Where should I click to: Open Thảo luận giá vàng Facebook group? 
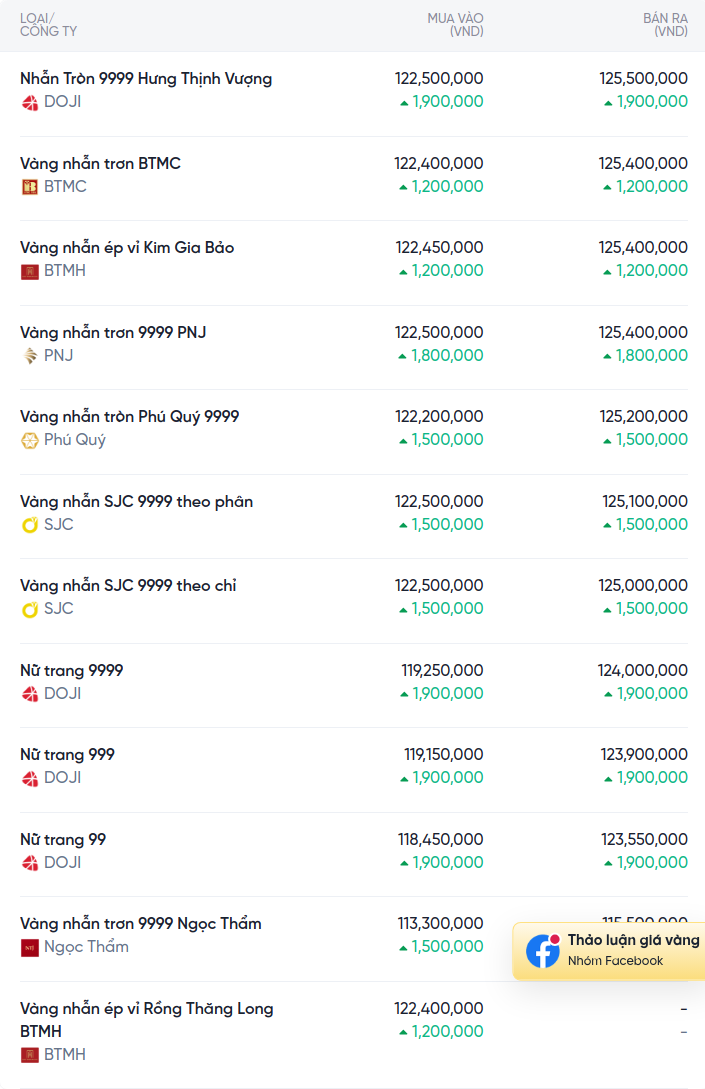click(x=609, y=951)
